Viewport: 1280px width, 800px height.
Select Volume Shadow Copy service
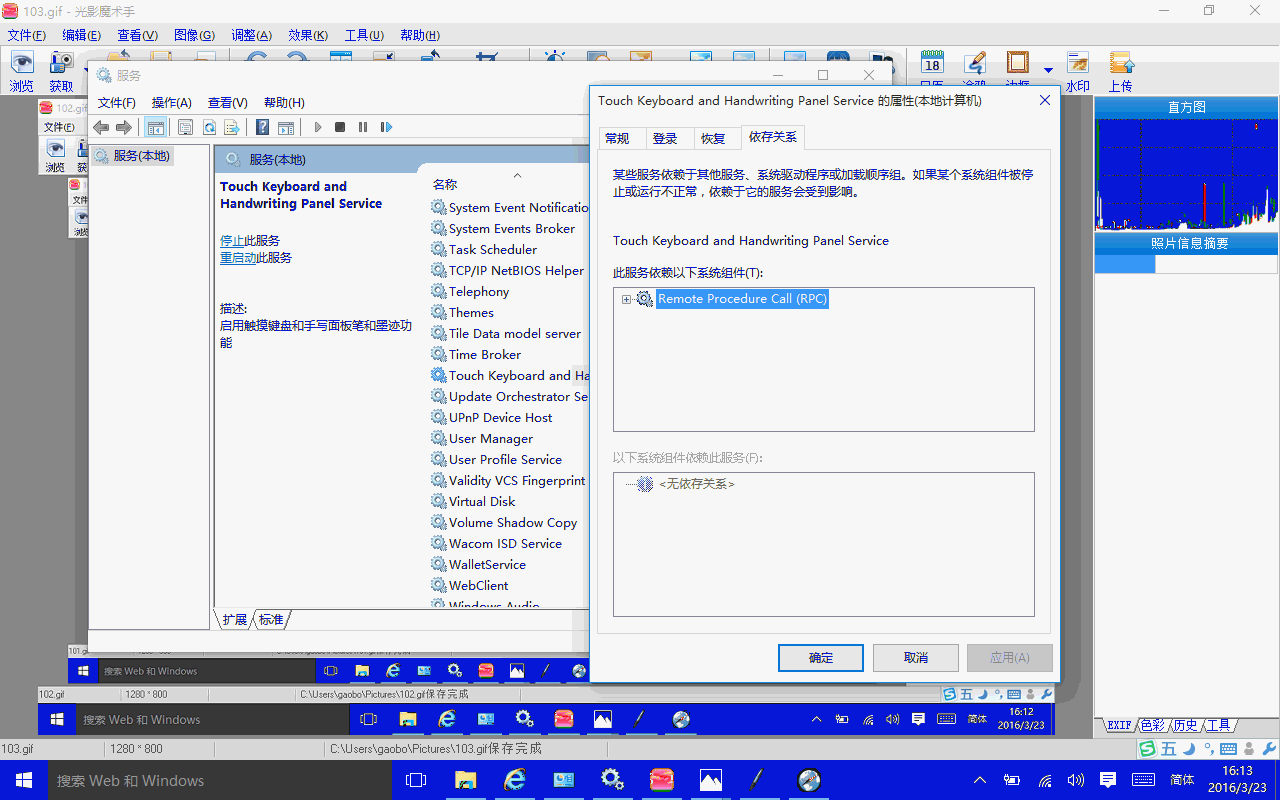tap(513, 523)
